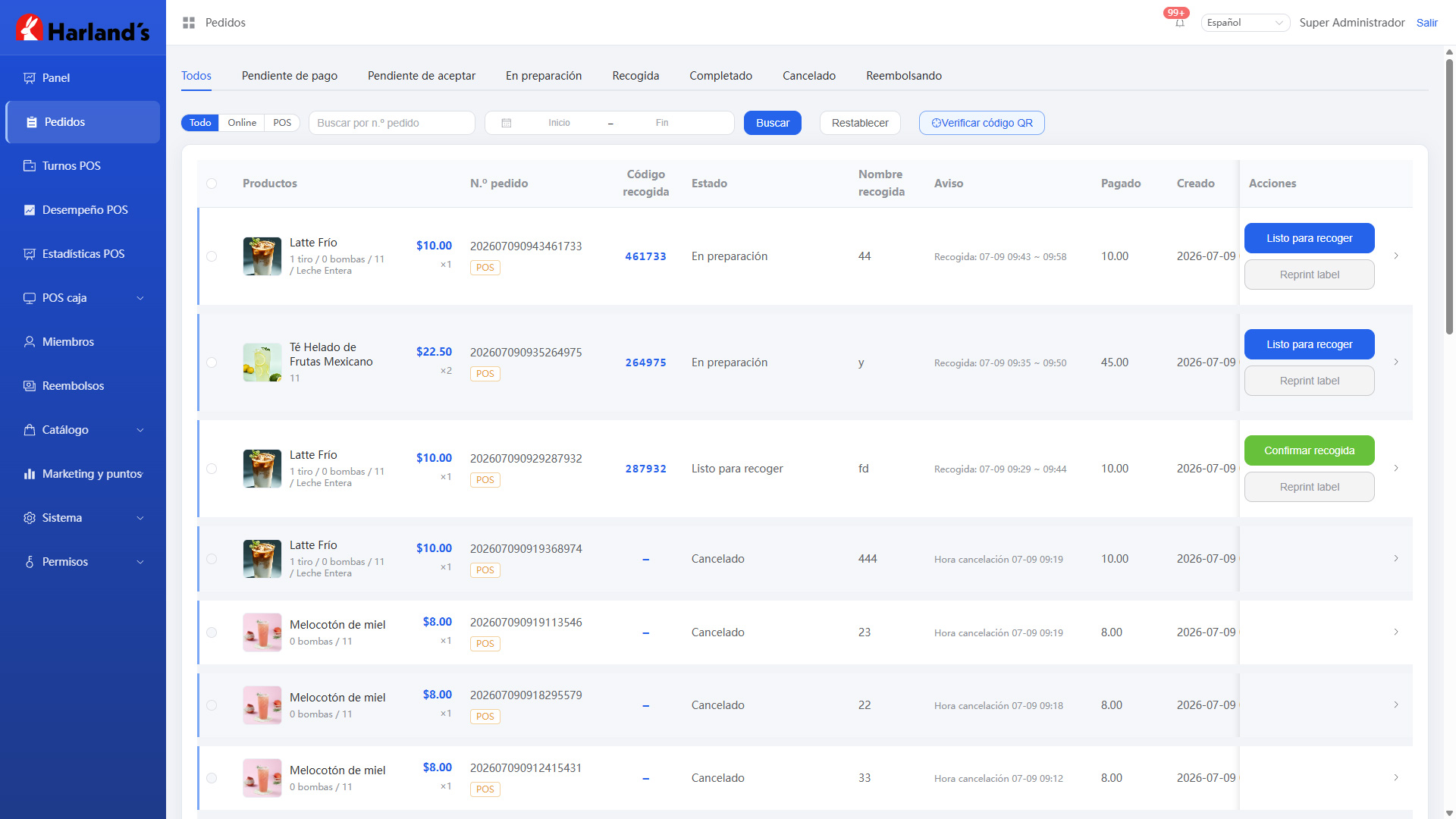Screen dimensions: 1456x819
Task: Switch to Reembolsando tab
Action: click(x=904, y=76)
